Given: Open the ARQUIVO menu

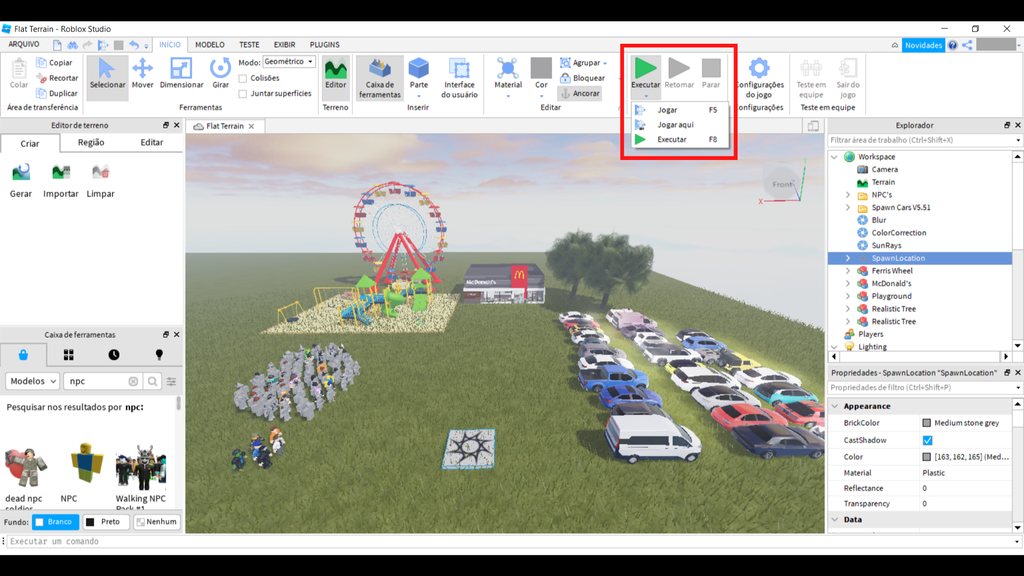Looking at the screenshot, I should pos(24,44).
